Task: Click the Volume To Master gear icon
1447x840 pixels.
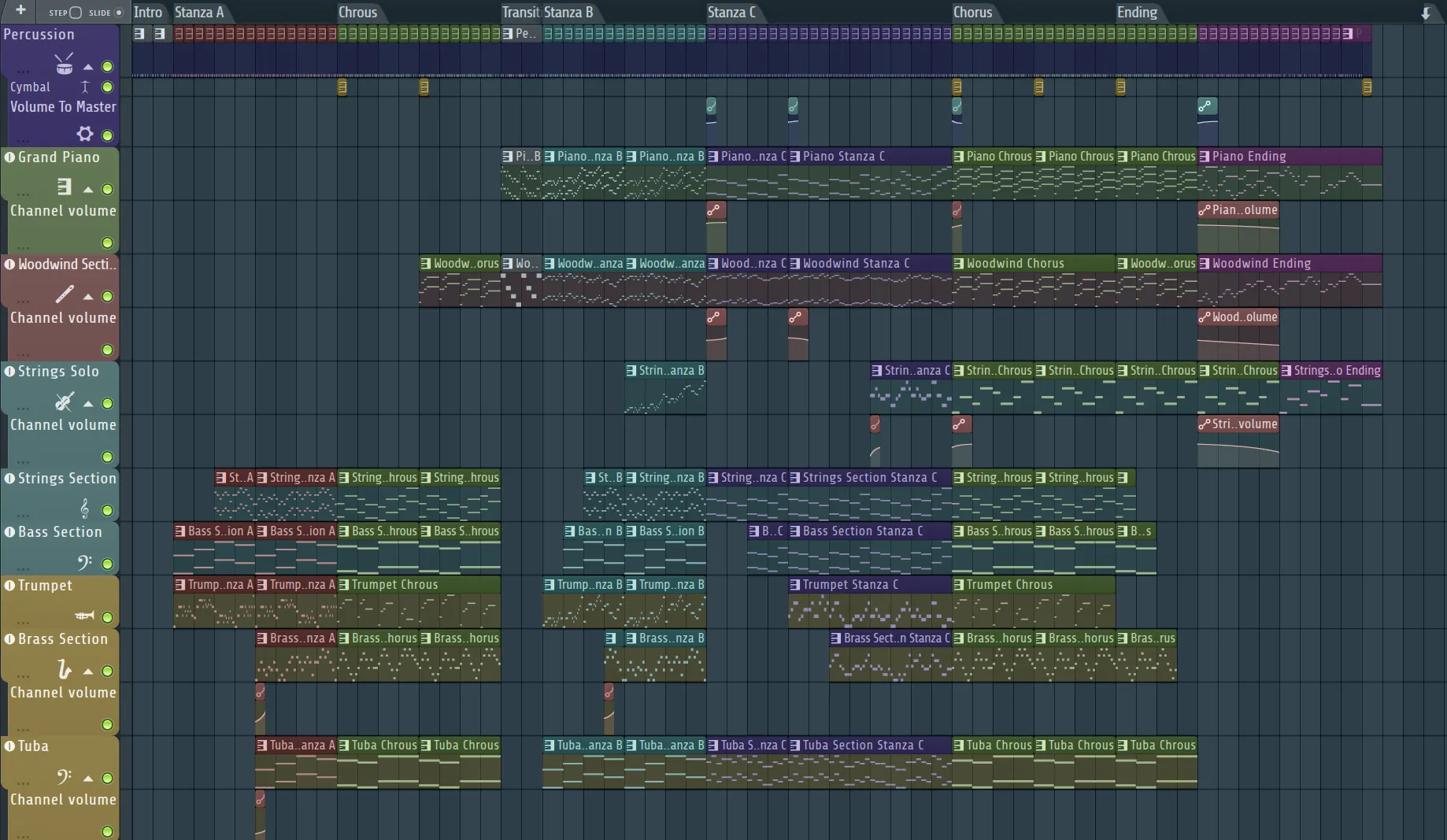Action: click(x=84, y=134)
